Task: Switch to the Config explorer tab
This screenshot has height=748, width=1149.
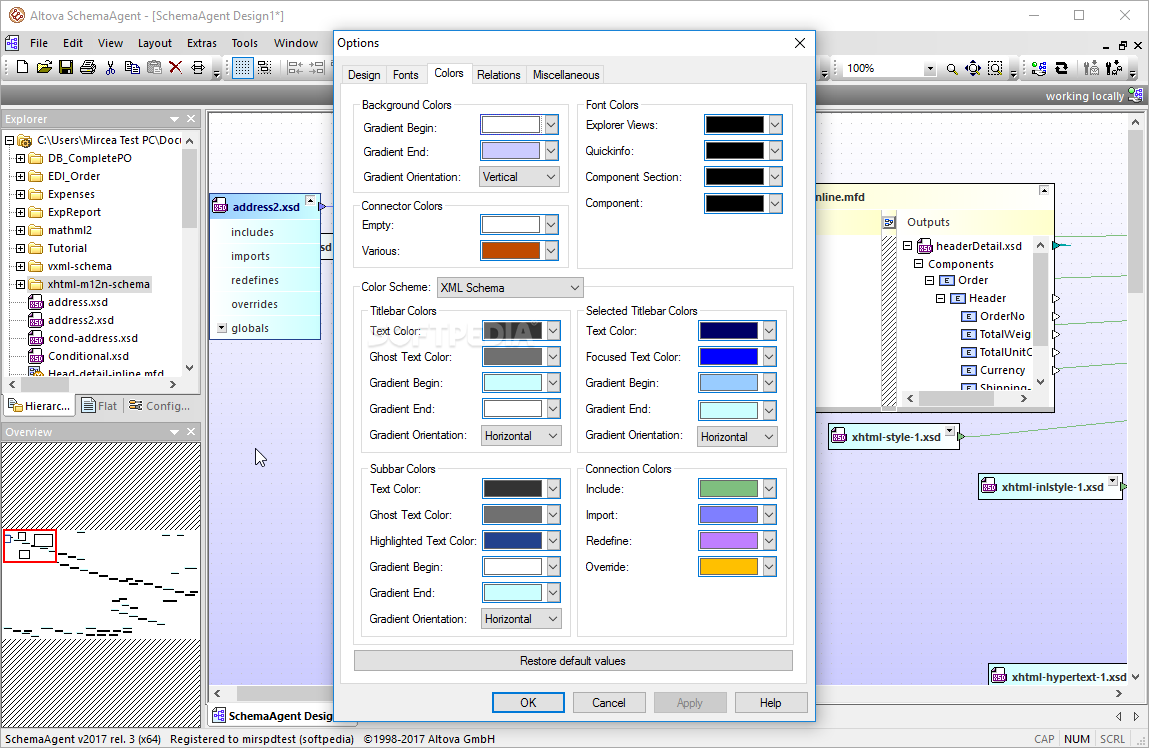Action: pos(160,406)
